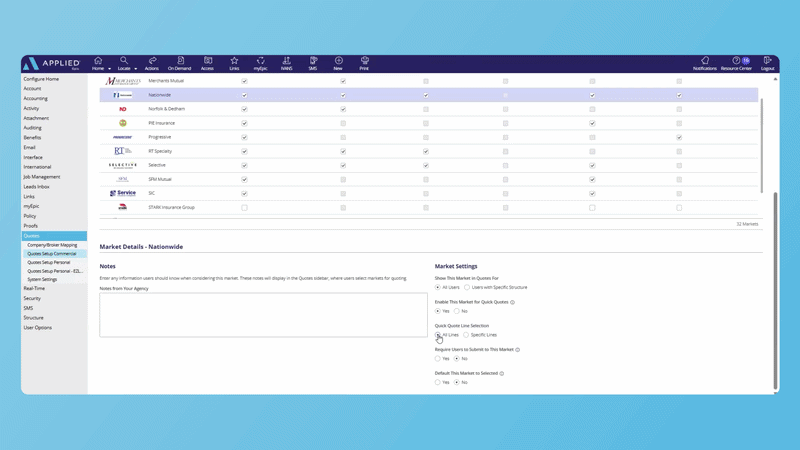This screenshot has height=450, width=800.
Task: Open the SMS toolbar icon
Action: 313,61
